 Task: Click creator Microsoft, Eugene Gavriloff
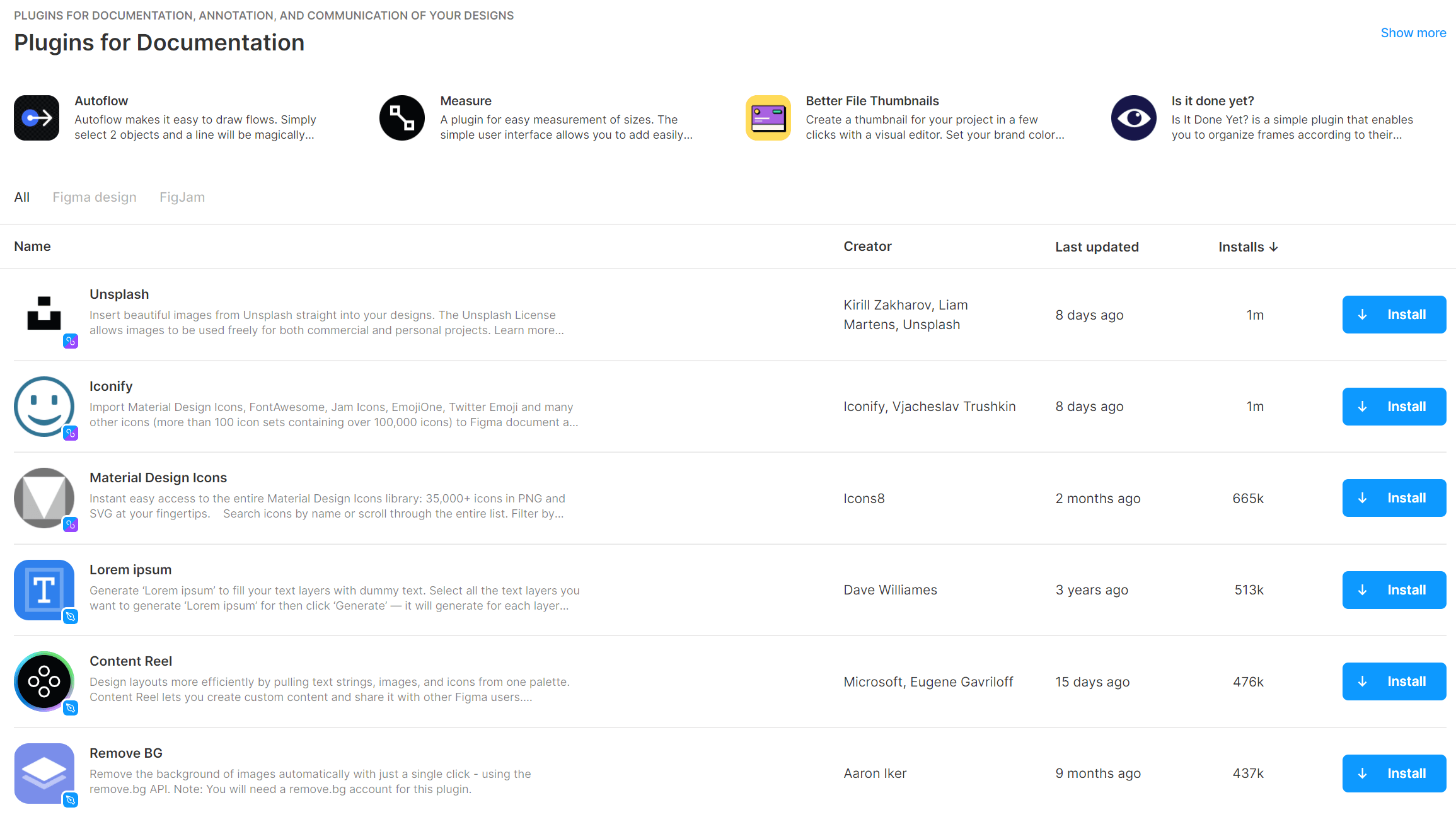tap(928, 682)
